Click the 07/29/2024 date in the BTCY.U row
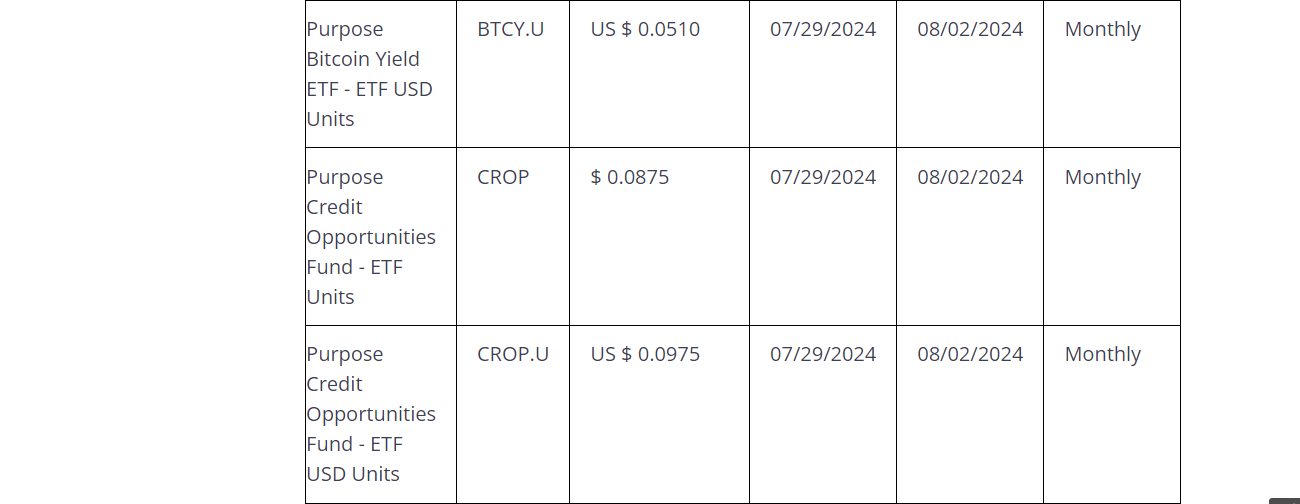This screenshot has height=504, width=1300. click(x=822, y=29)
